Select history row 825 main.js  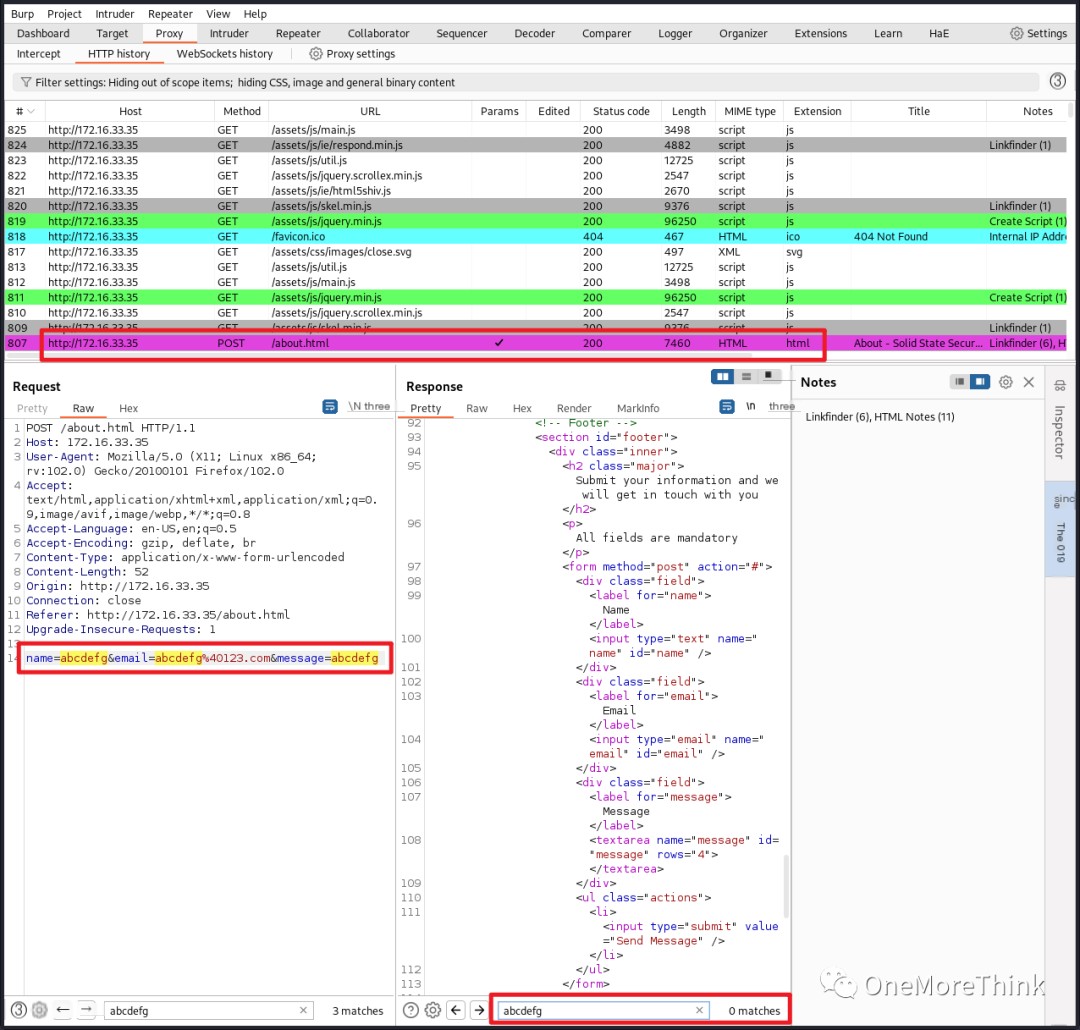tap(536, 130)
